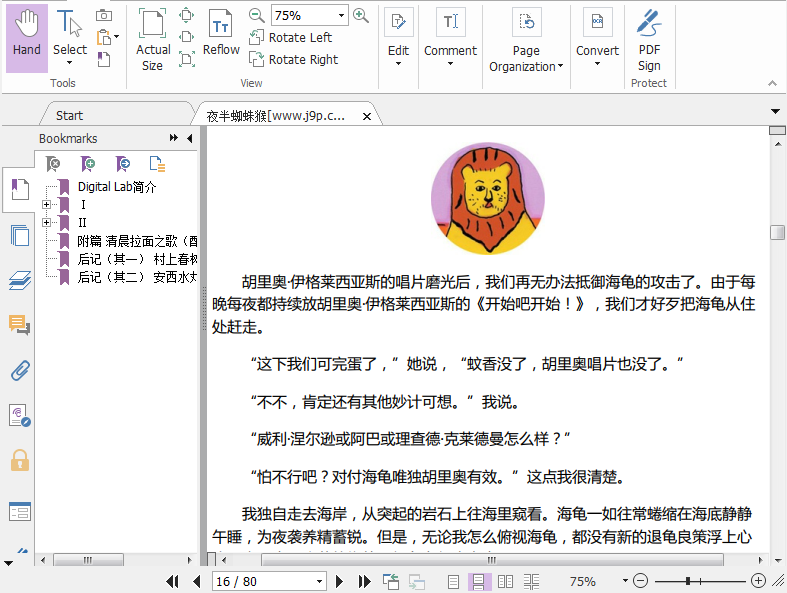The width and height of the screenshot is (787, 593).
Task: Open the Digital Lab简介 bookmark
Action: coord(117,187)
